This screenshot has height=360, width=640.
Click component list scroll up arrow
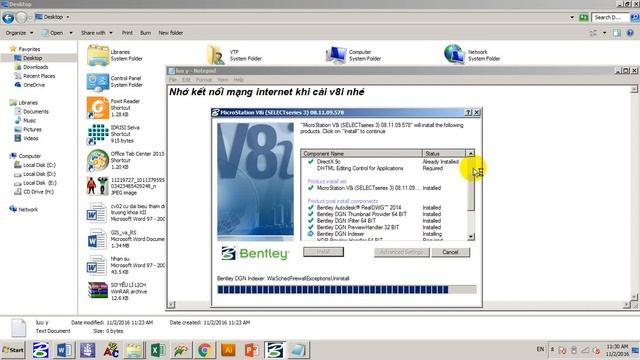(471, 153)
